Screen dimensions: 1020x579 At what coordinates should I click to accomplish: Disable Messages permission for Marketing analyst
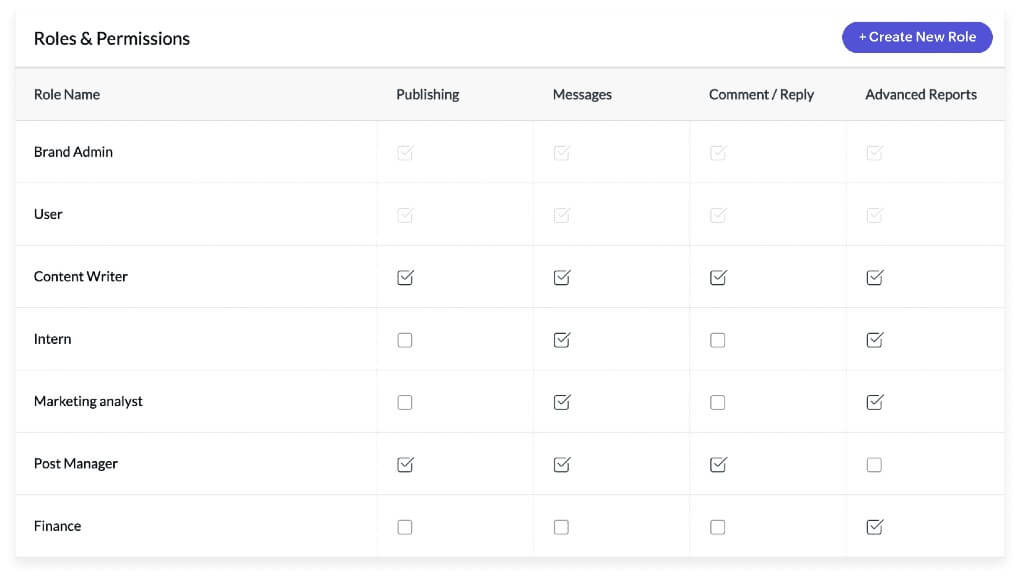pyautogui.click(x=561, y=402)
